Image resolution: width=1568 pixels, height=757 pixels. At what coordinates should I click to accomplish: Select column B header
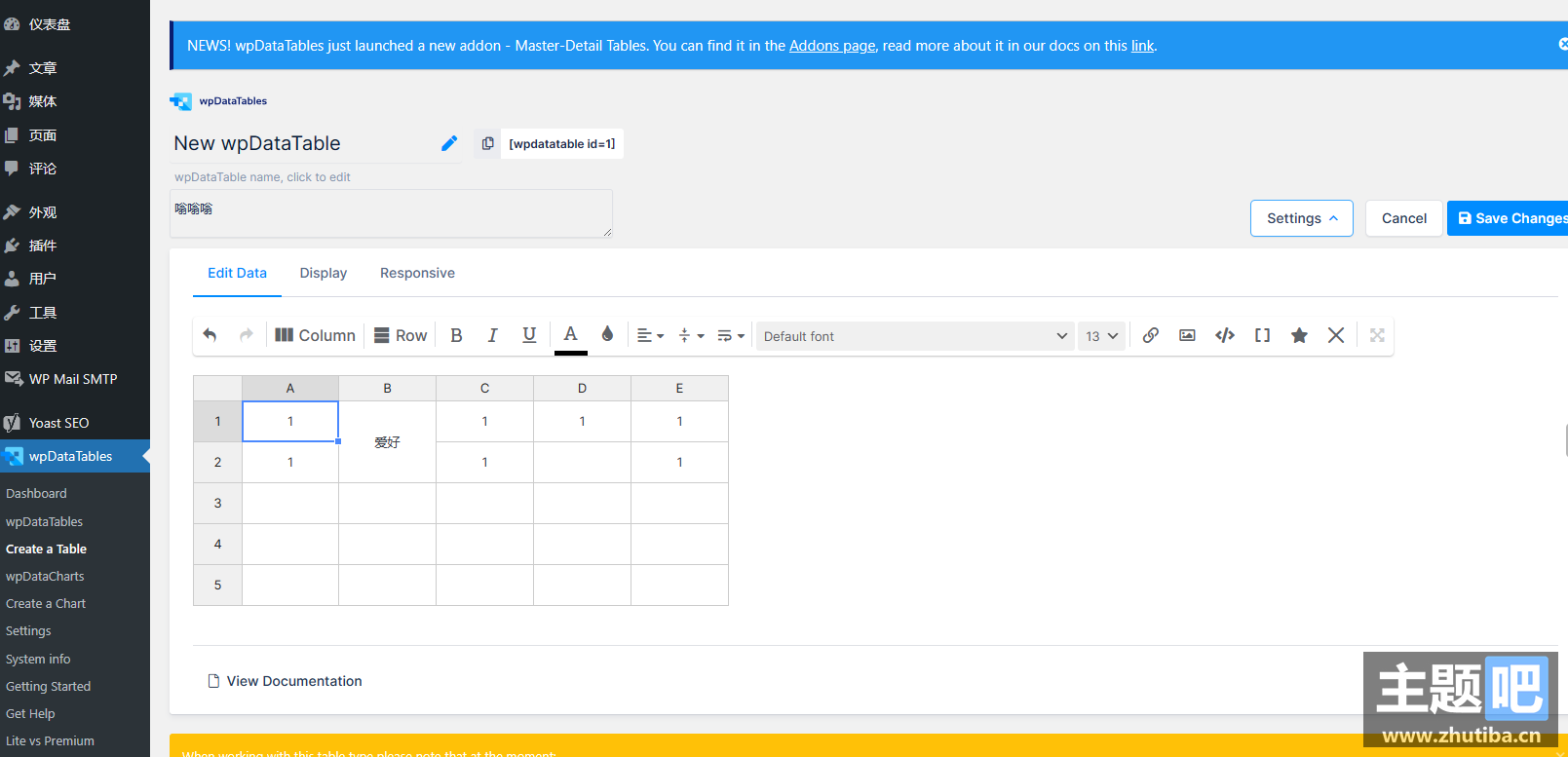pos(388,389)
